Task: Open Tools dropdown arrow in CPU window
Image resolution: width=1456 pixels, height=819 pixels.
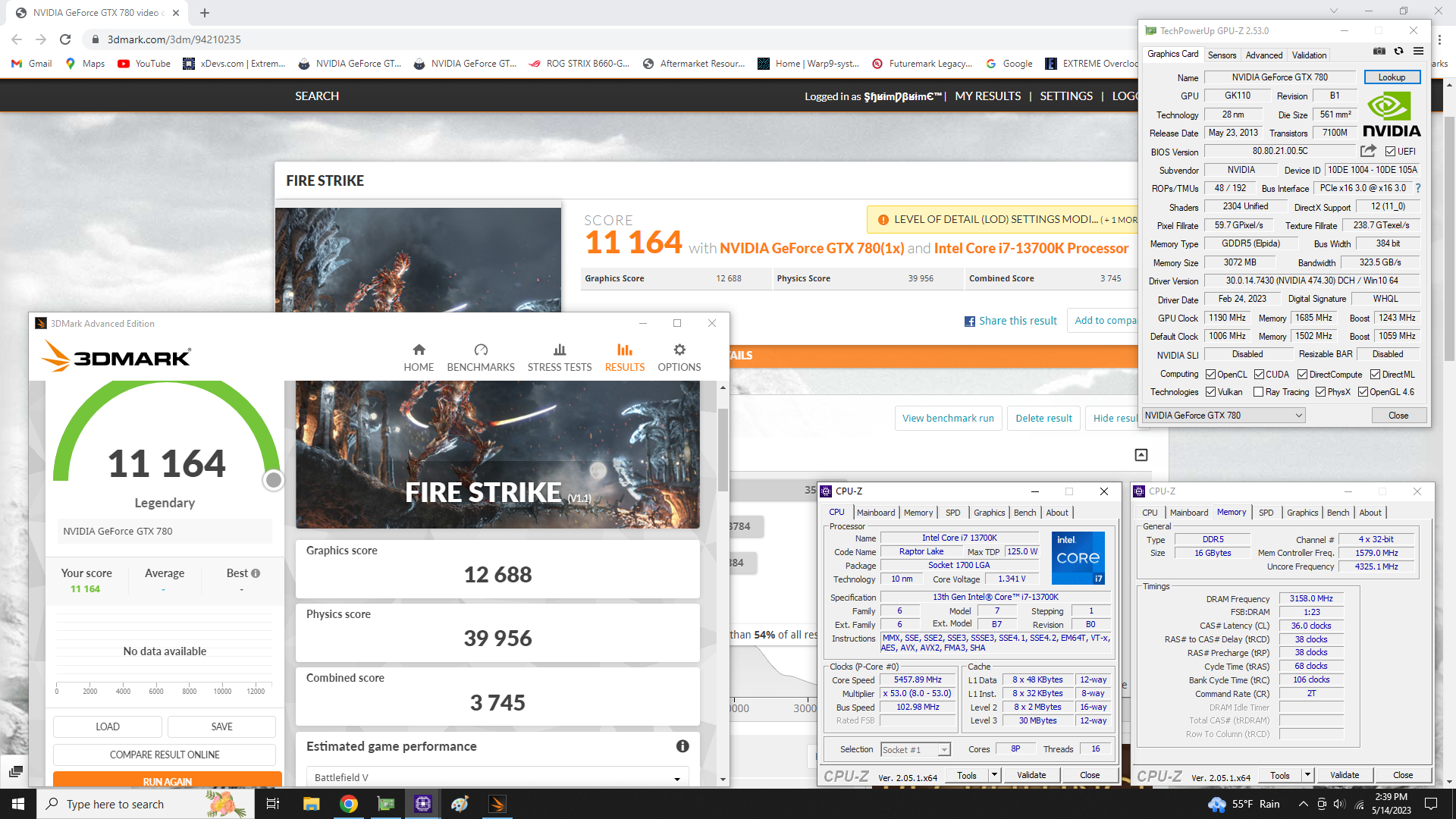Action: point(995,775)
